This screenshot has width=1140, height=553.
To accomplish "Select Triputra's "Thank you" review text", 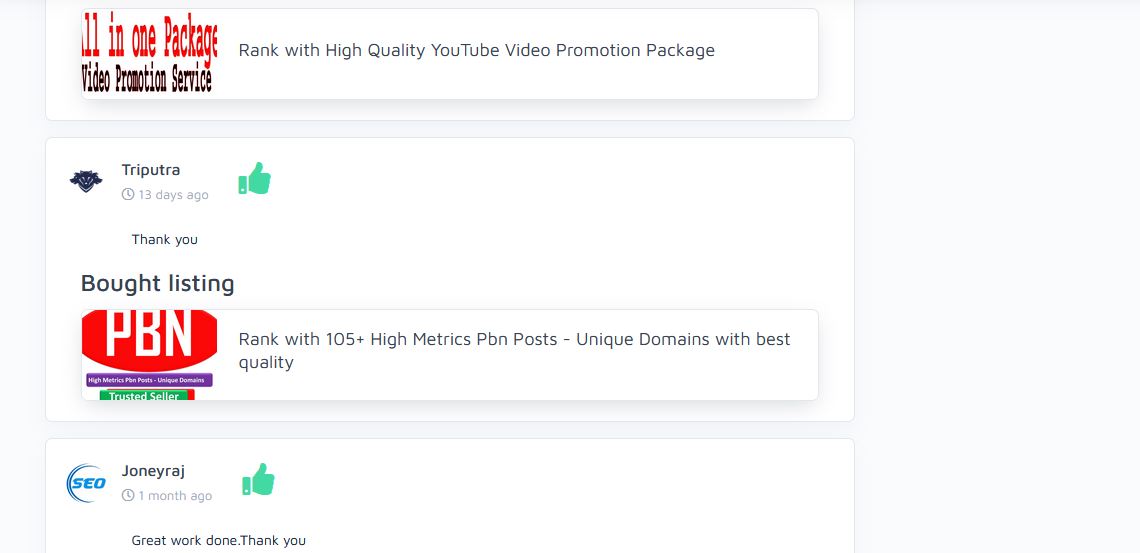I will 165,240.
